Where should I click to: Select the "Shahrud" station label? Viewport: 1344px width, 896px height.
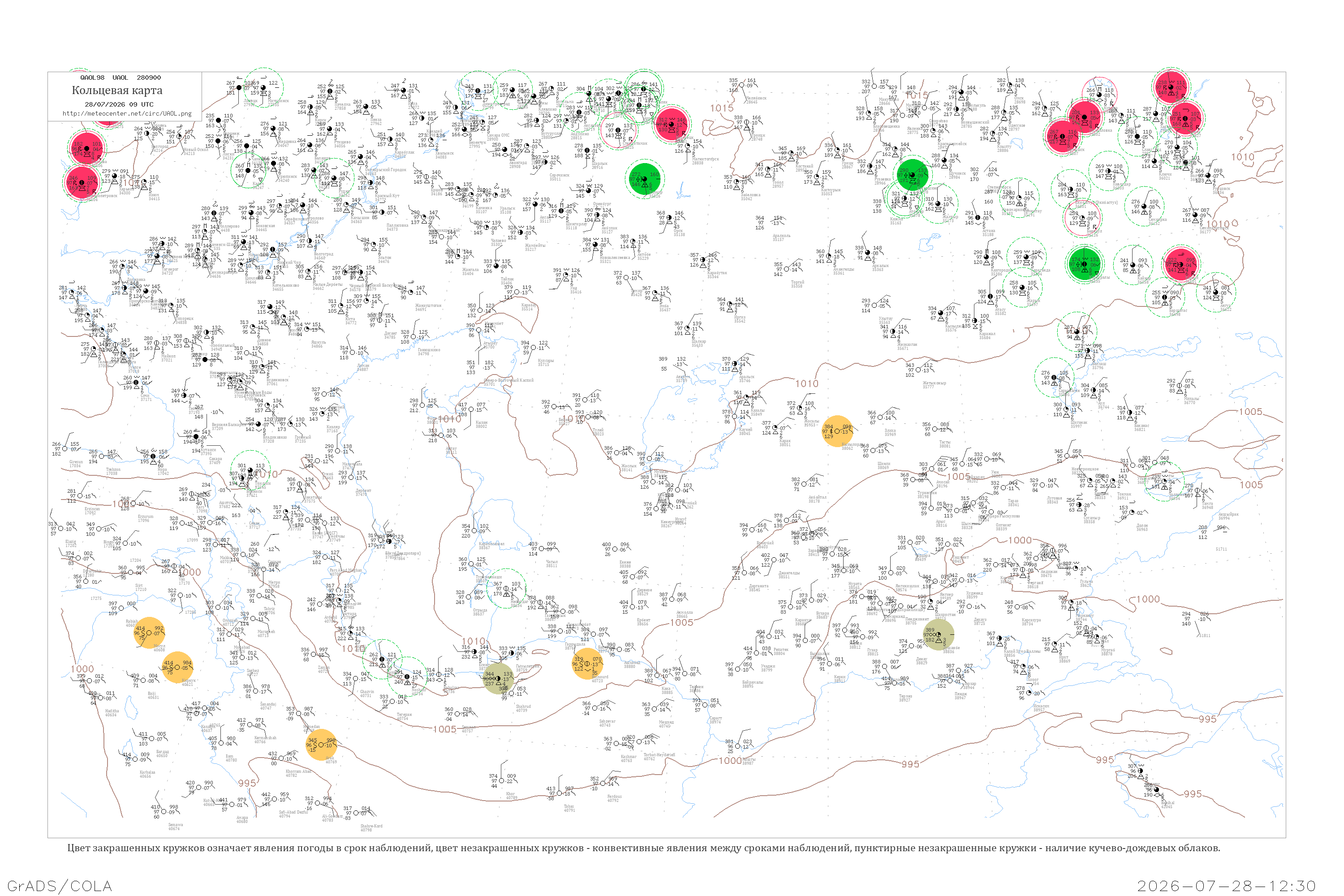523,706
